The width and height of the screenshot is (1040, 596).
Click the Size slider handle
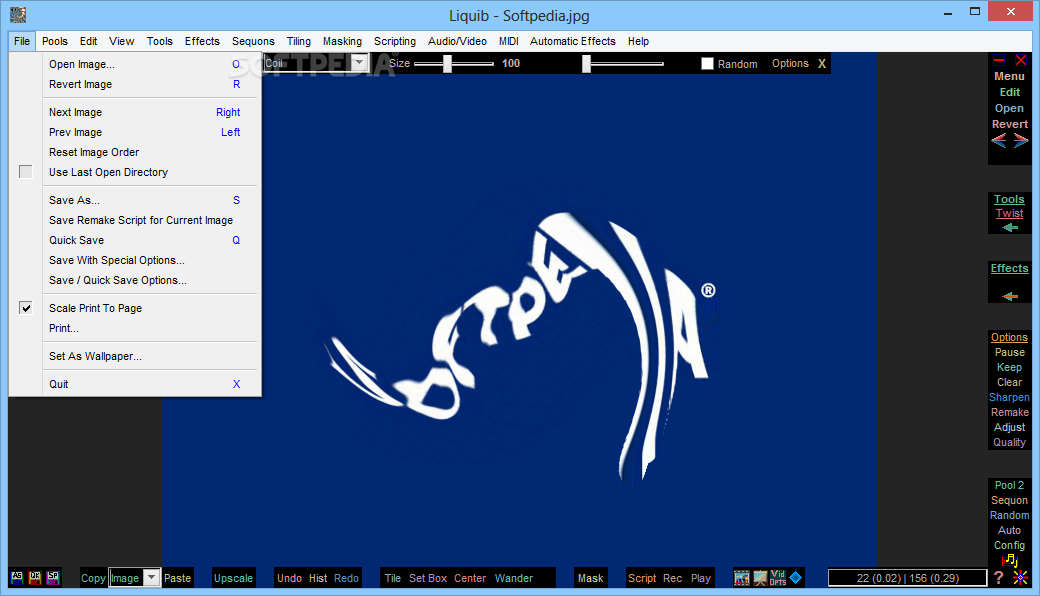448,64
